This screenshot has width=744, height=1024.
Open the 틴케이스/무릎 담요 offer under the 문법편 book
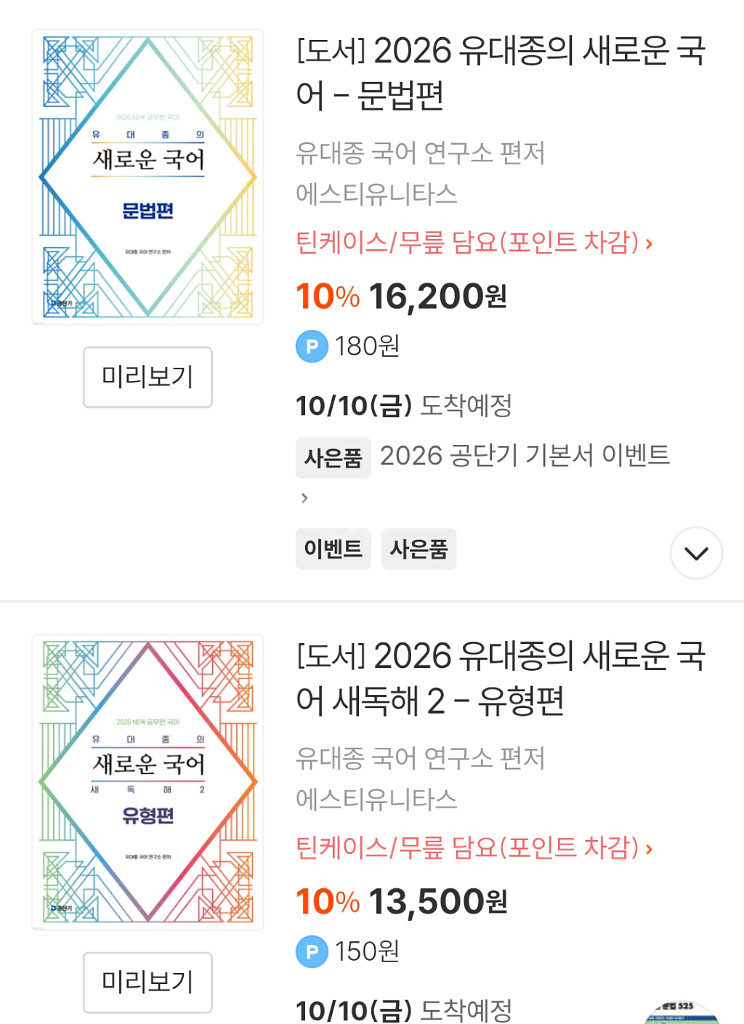pyautogui.click(x=474, y=242)
